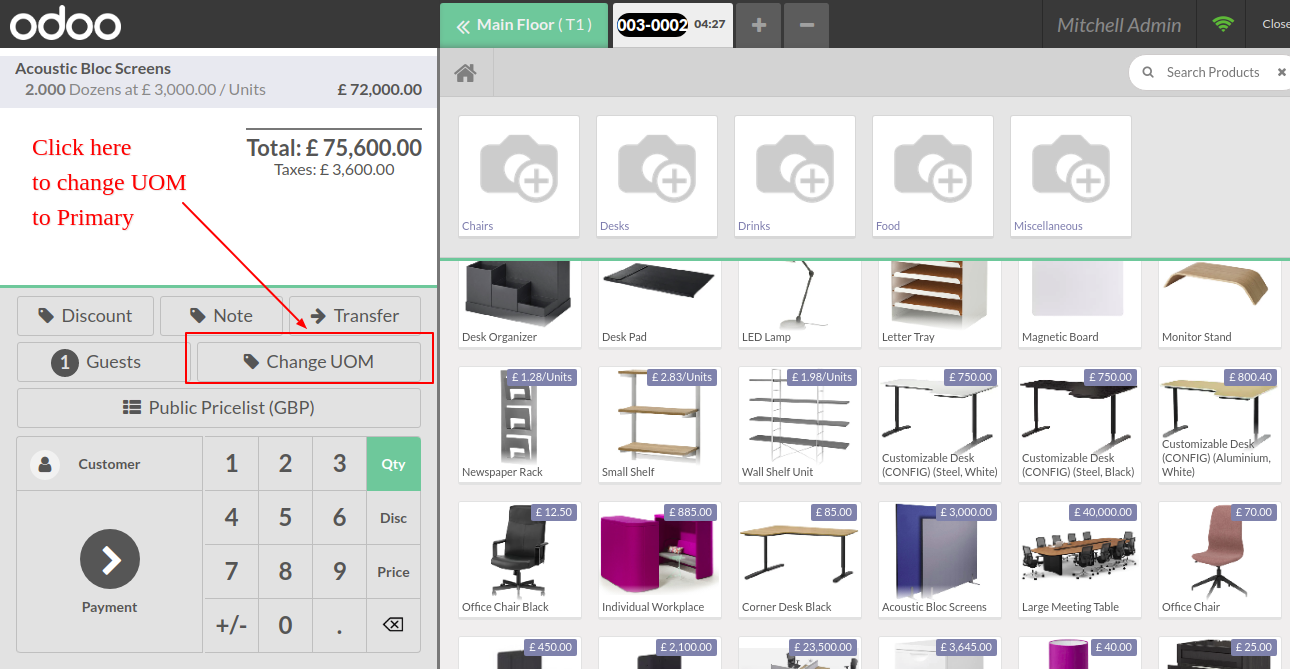Click the green wifi connection status icon
This screenshot has width=1290, height=669.
click(x=1223, y=25)
